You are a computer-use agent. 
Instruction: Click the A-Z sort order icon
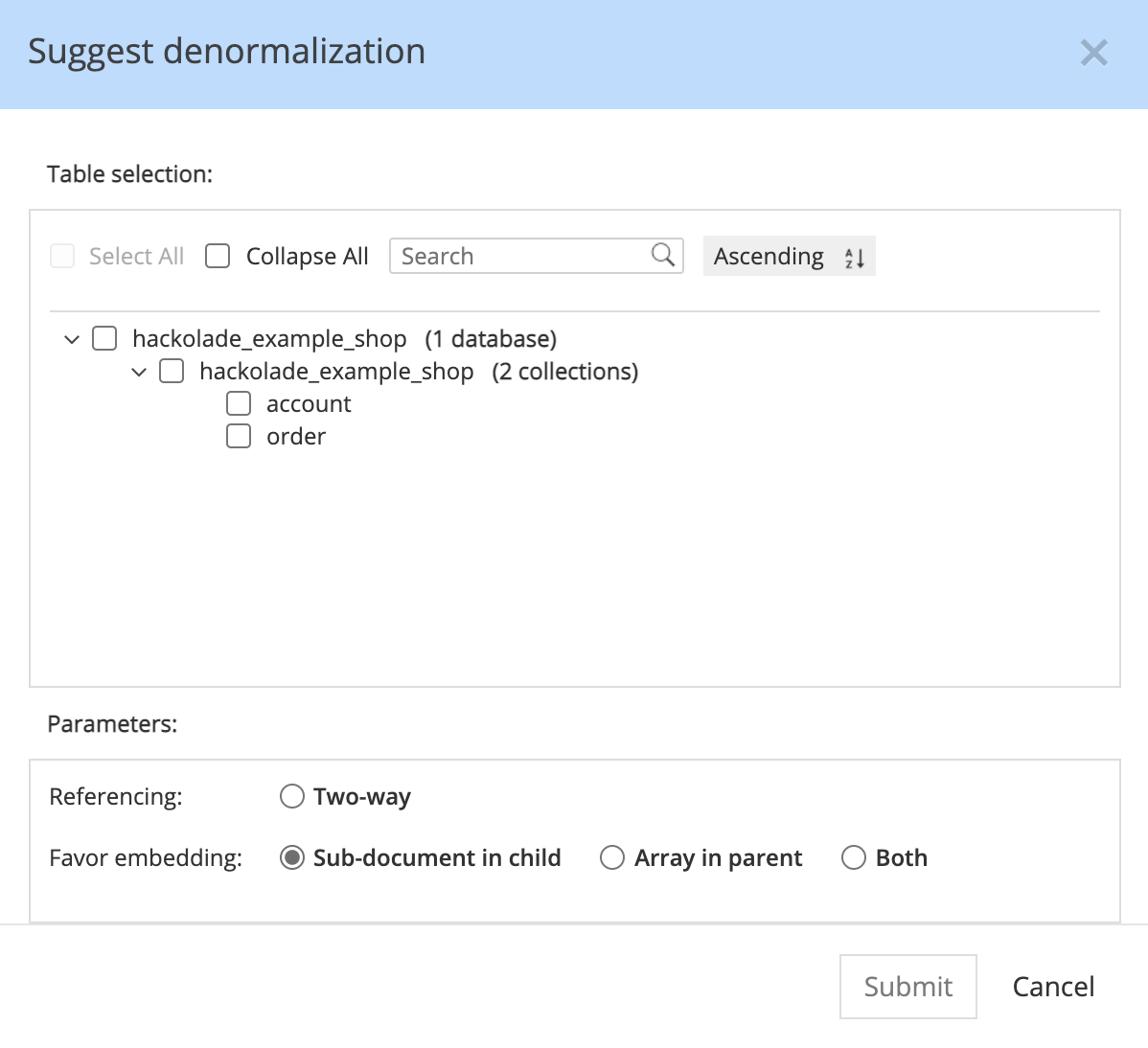coord(854,257)
